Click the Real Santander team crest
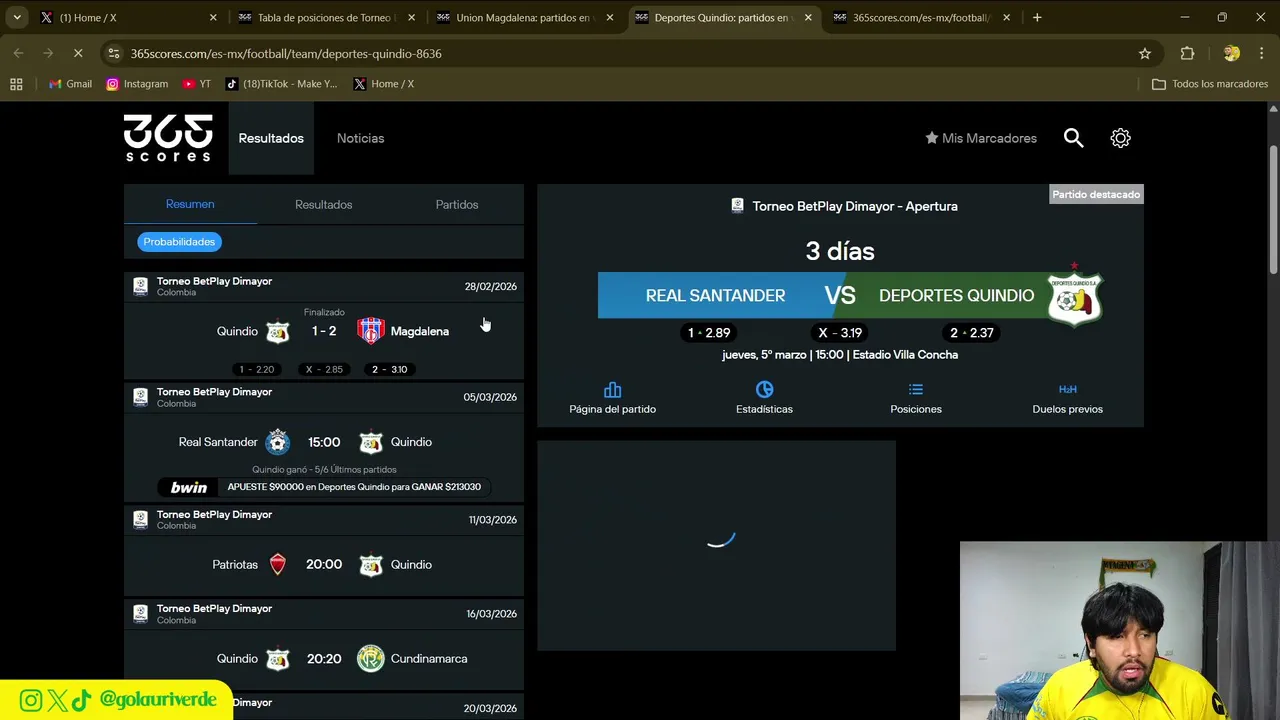The height and width of the screenshot is (720, 1280). pyautogui.click(x=277, y=442)
